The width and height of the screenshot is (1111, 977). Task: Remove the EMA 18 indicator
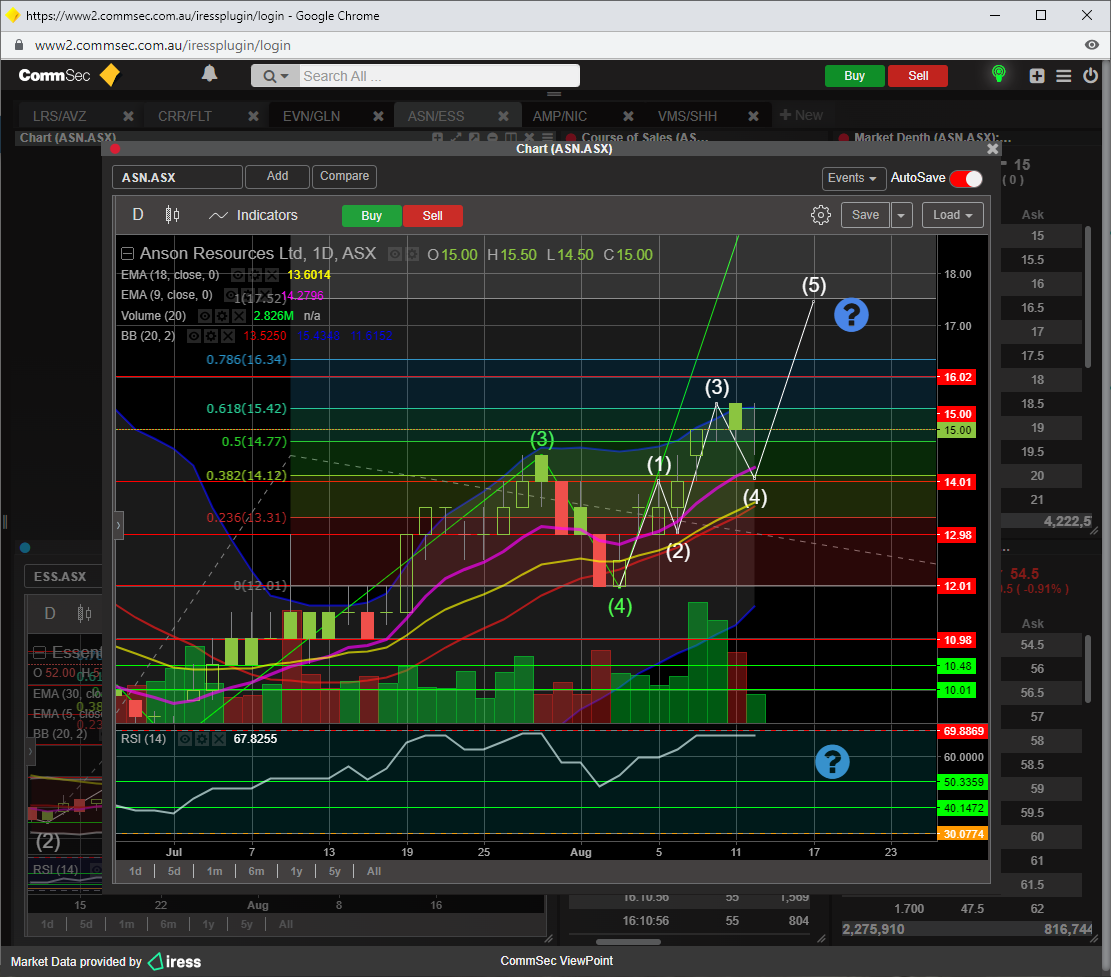pyautogui.click(x=271, y=275)
